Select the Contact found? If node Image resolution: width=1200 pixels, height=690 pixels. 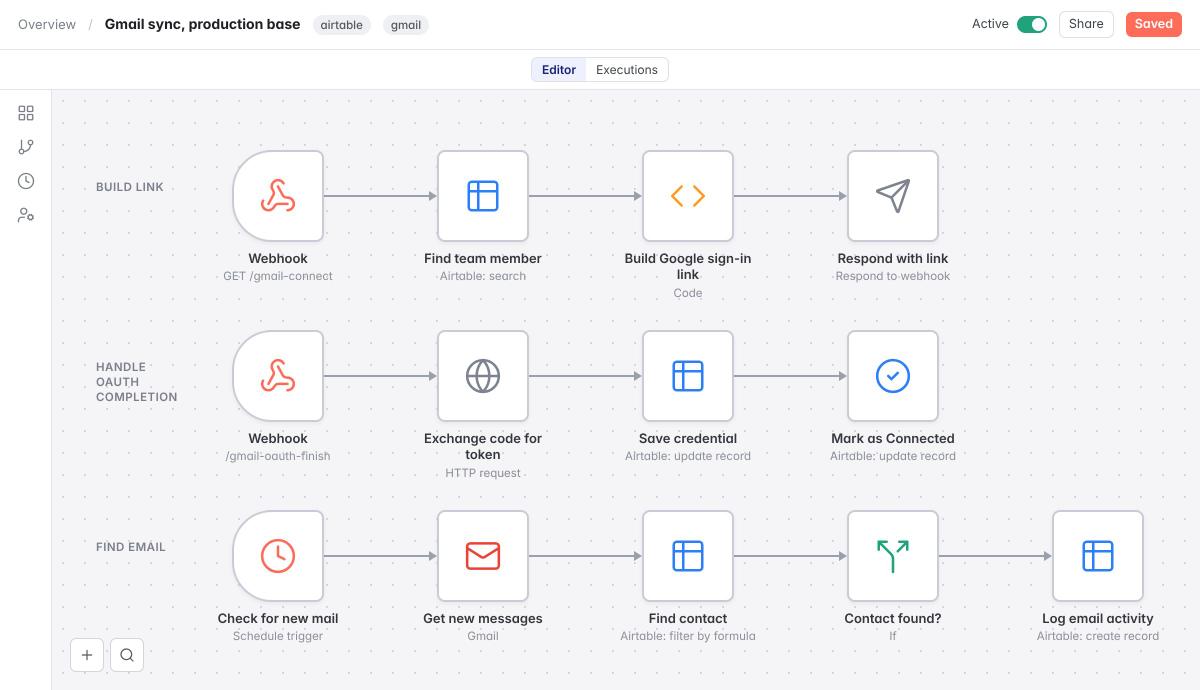(893, 556)
